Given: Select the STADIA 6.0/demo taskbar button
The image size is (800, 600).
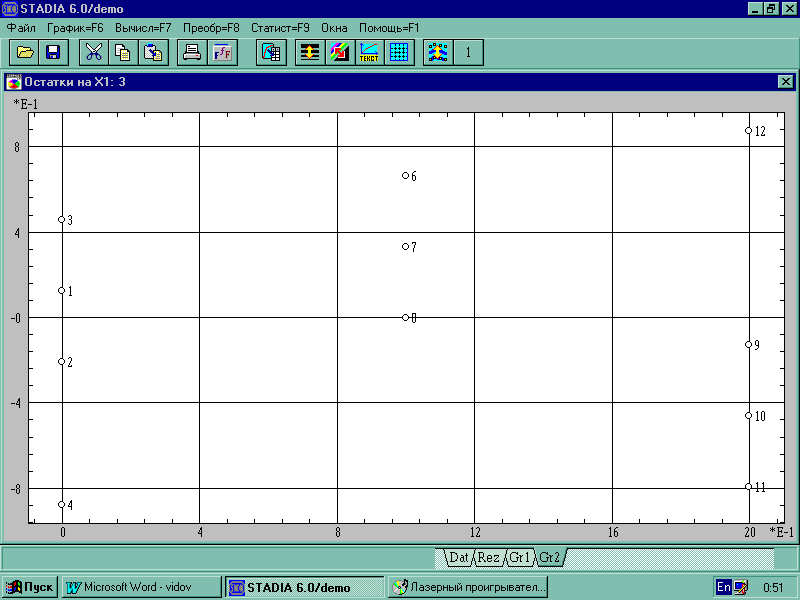Looking at the screenshot, I should [305, 587].
